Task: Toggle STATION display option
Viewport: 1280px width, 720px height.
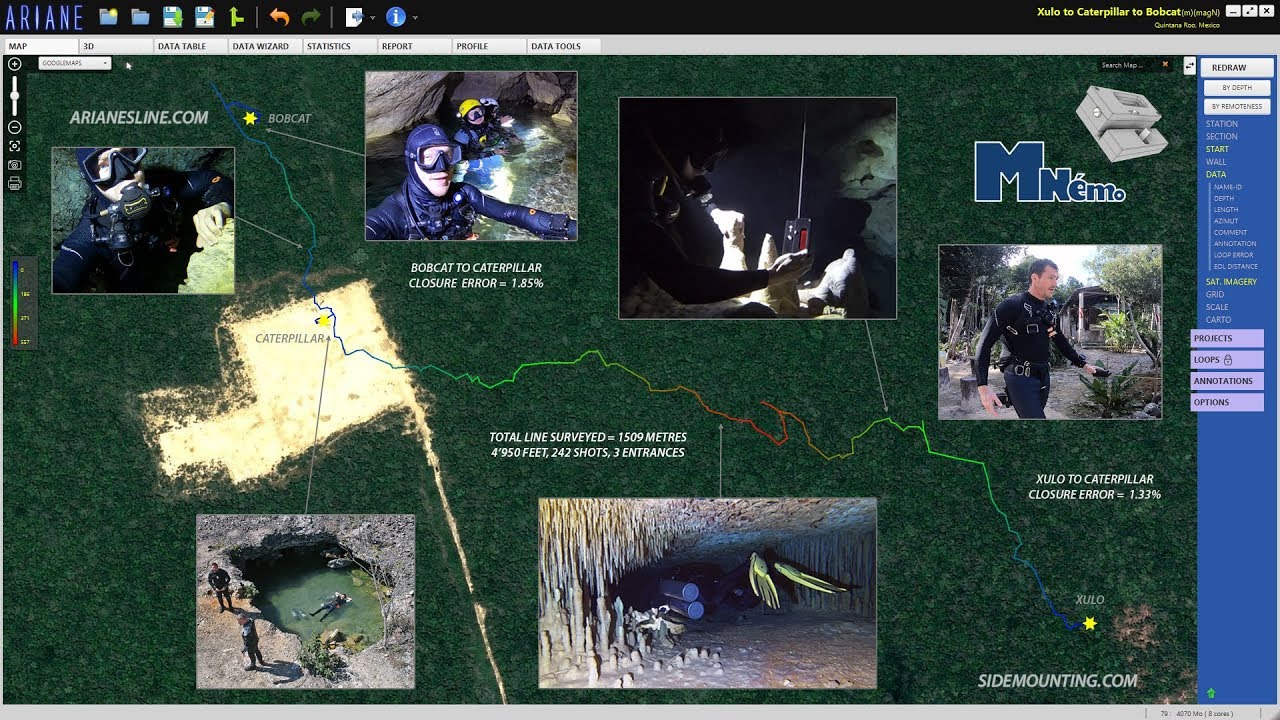Action: [1221, 124]
